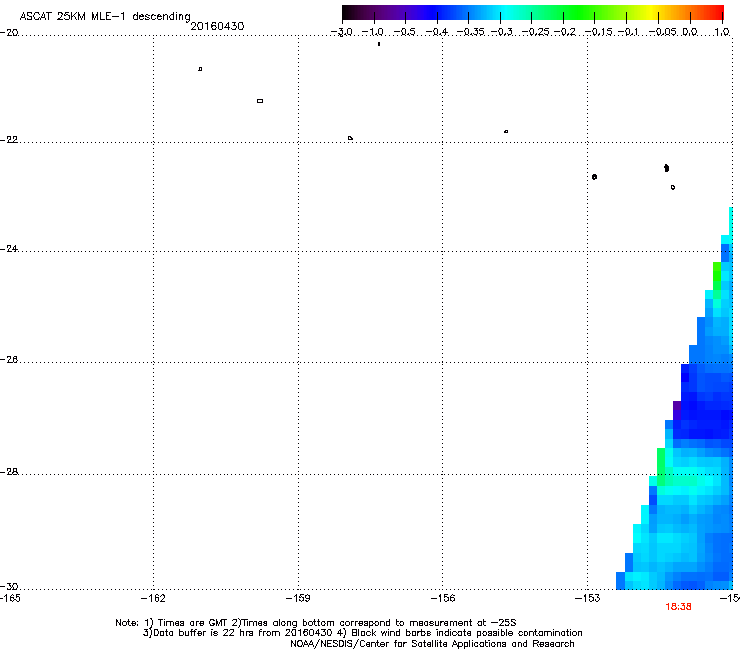Click the -28 latitude axis label

(x=9, y=472)
